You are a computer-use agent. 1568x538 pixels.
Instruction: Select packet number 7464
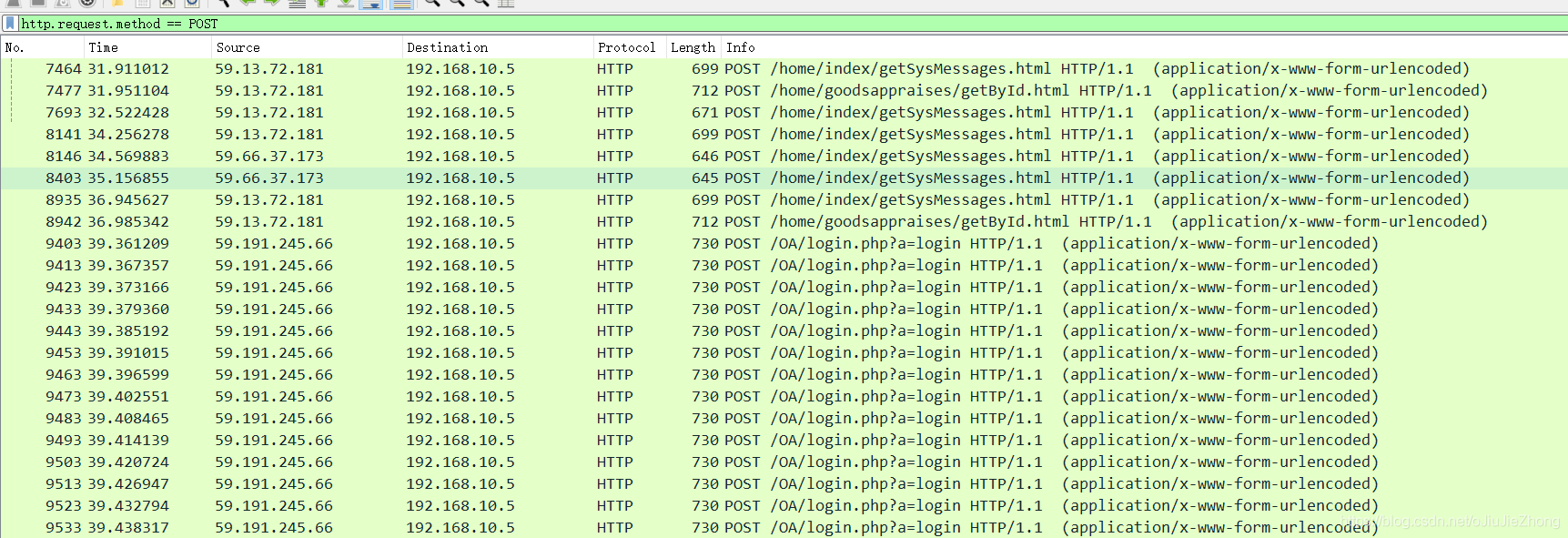[x=784, y=68]
